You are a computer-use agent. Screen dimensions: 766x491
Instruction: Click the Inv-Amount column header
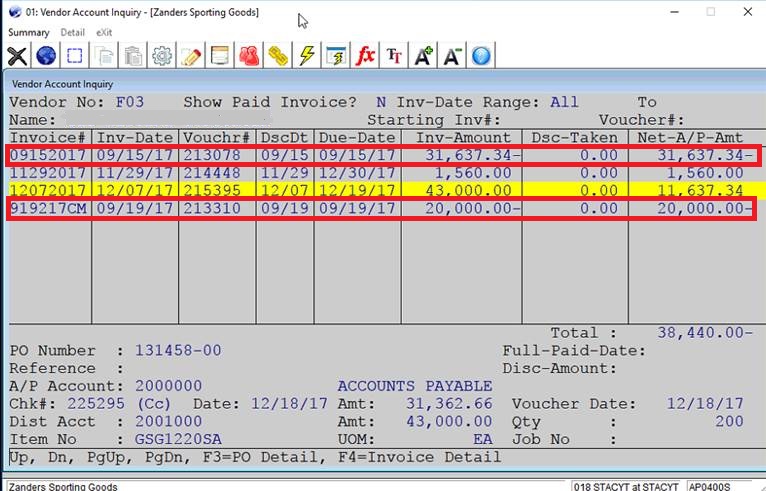pos(463,138)
